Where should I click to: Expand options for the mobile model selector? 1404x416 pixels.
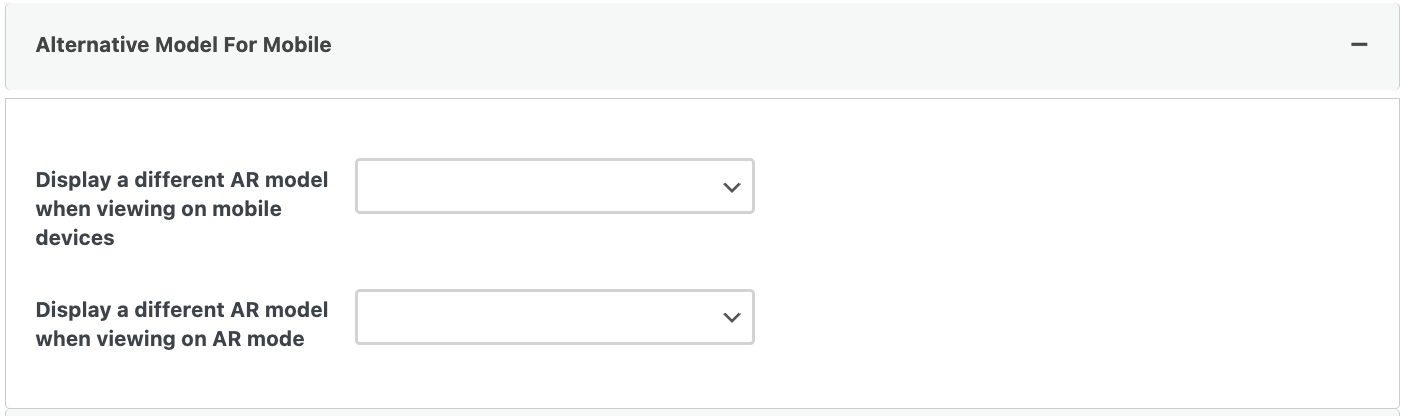tap(554, 186)
